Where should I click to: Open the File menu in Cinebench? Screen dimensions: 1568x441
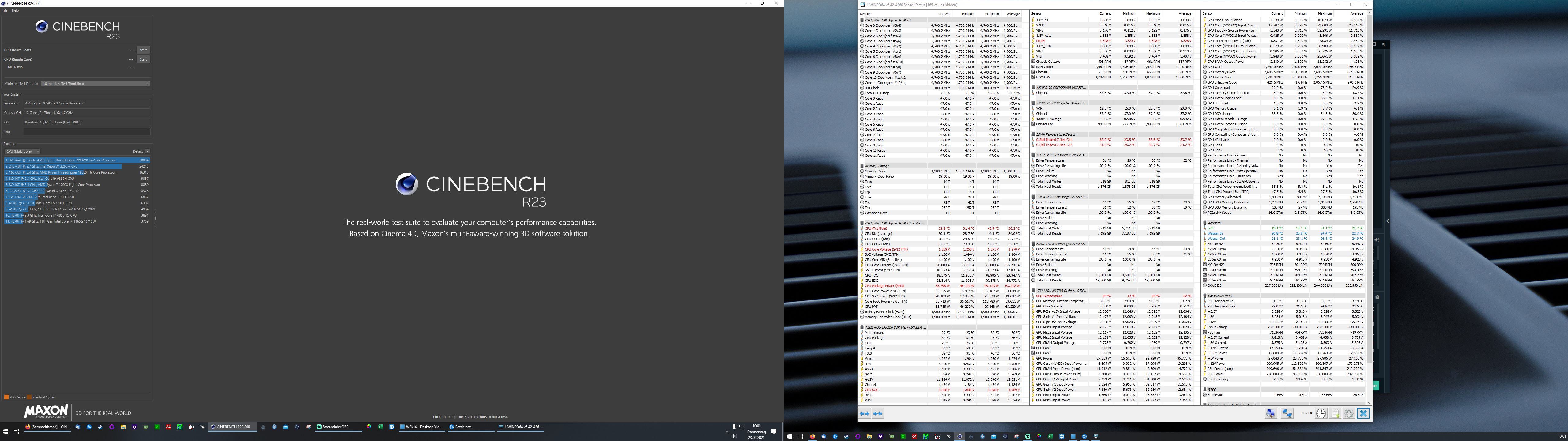point(5,10)
